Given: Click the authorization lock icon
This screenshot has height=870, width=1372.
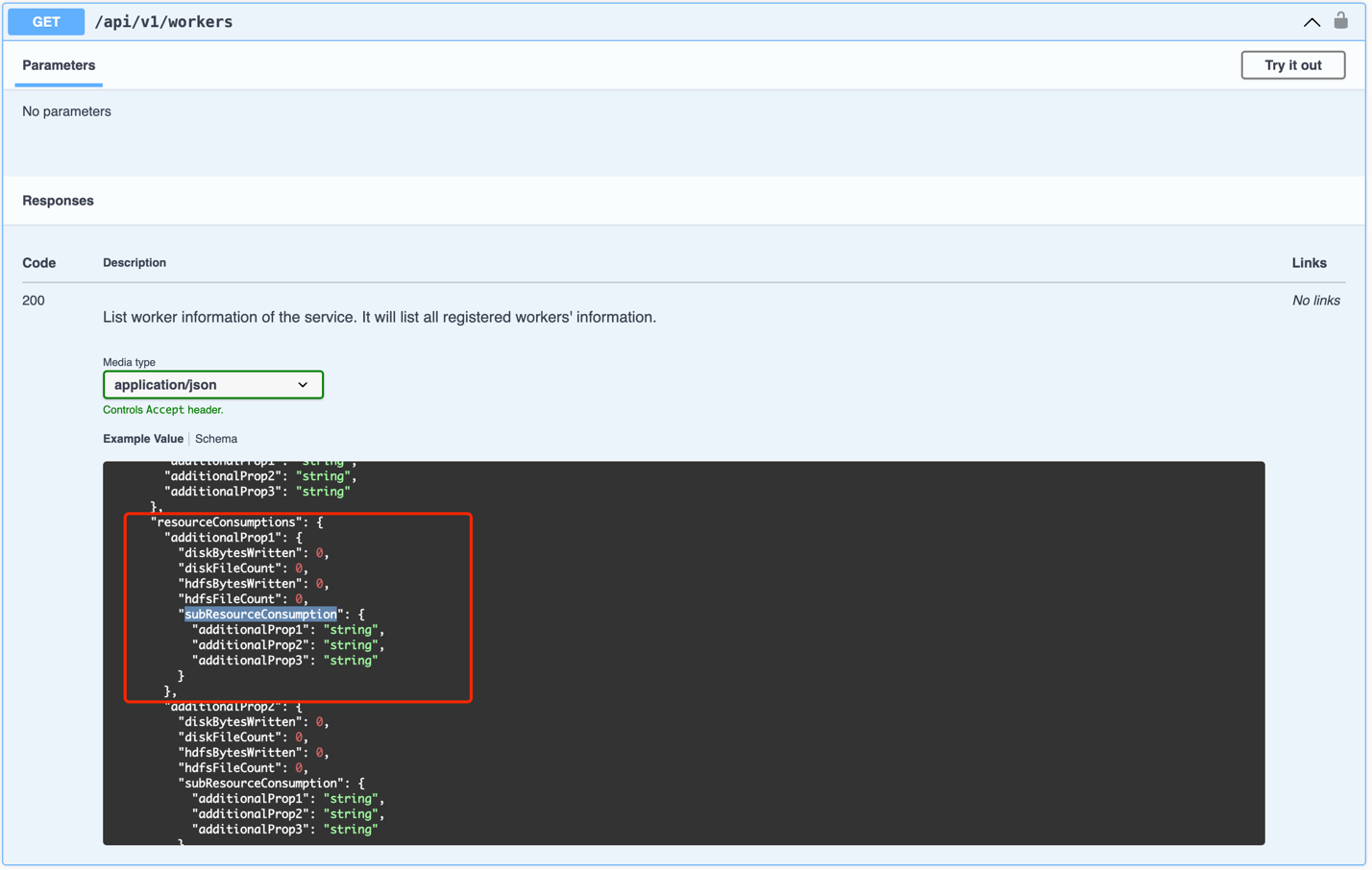Looking at the screenshot, I should 1340,21.
